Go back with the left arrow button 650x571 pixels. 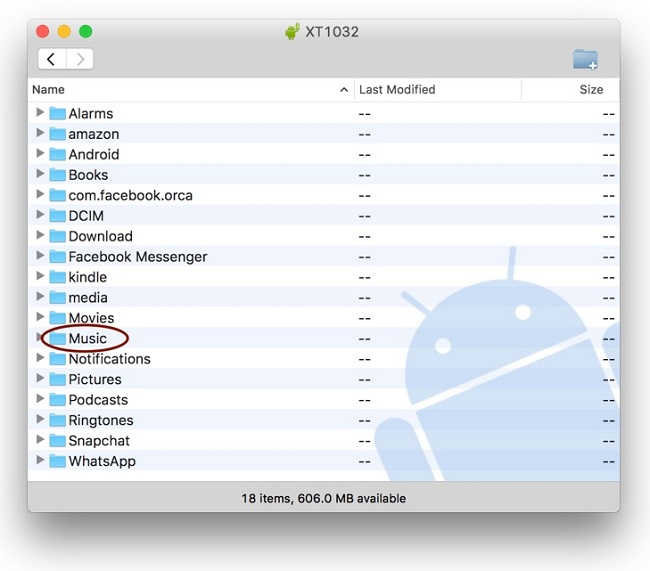52,60
